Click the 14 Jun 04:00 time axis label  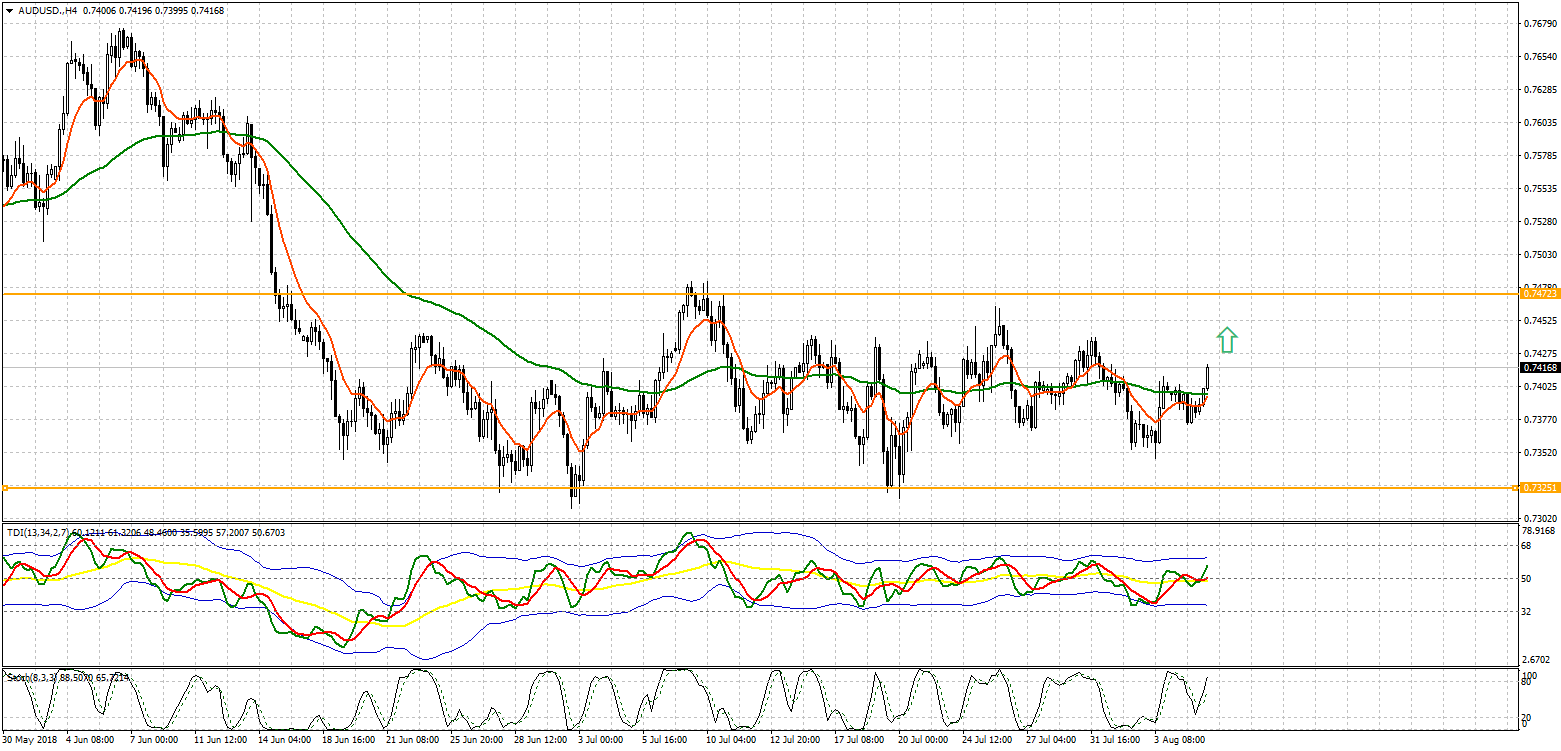[282, 741]
